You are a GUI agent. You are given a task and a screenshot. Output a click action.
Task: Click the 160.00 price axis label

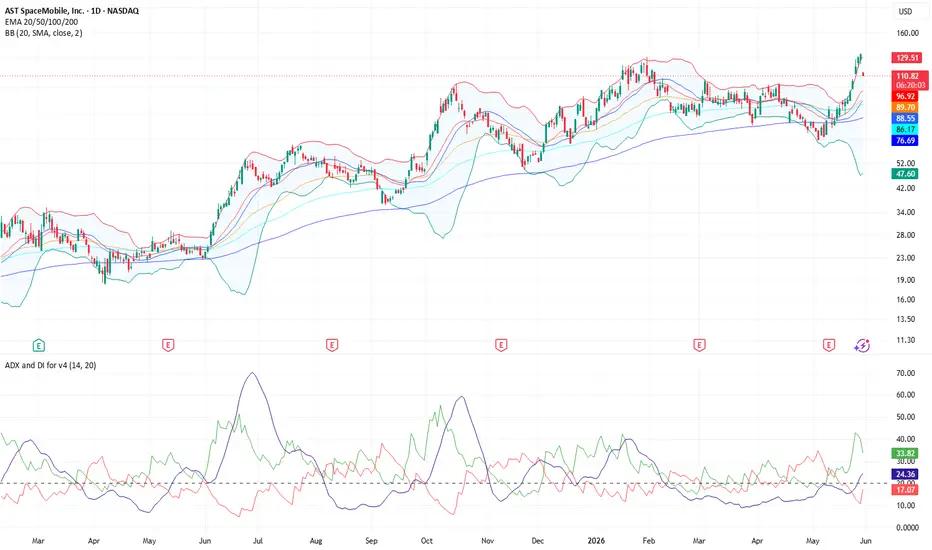point(907,33)
